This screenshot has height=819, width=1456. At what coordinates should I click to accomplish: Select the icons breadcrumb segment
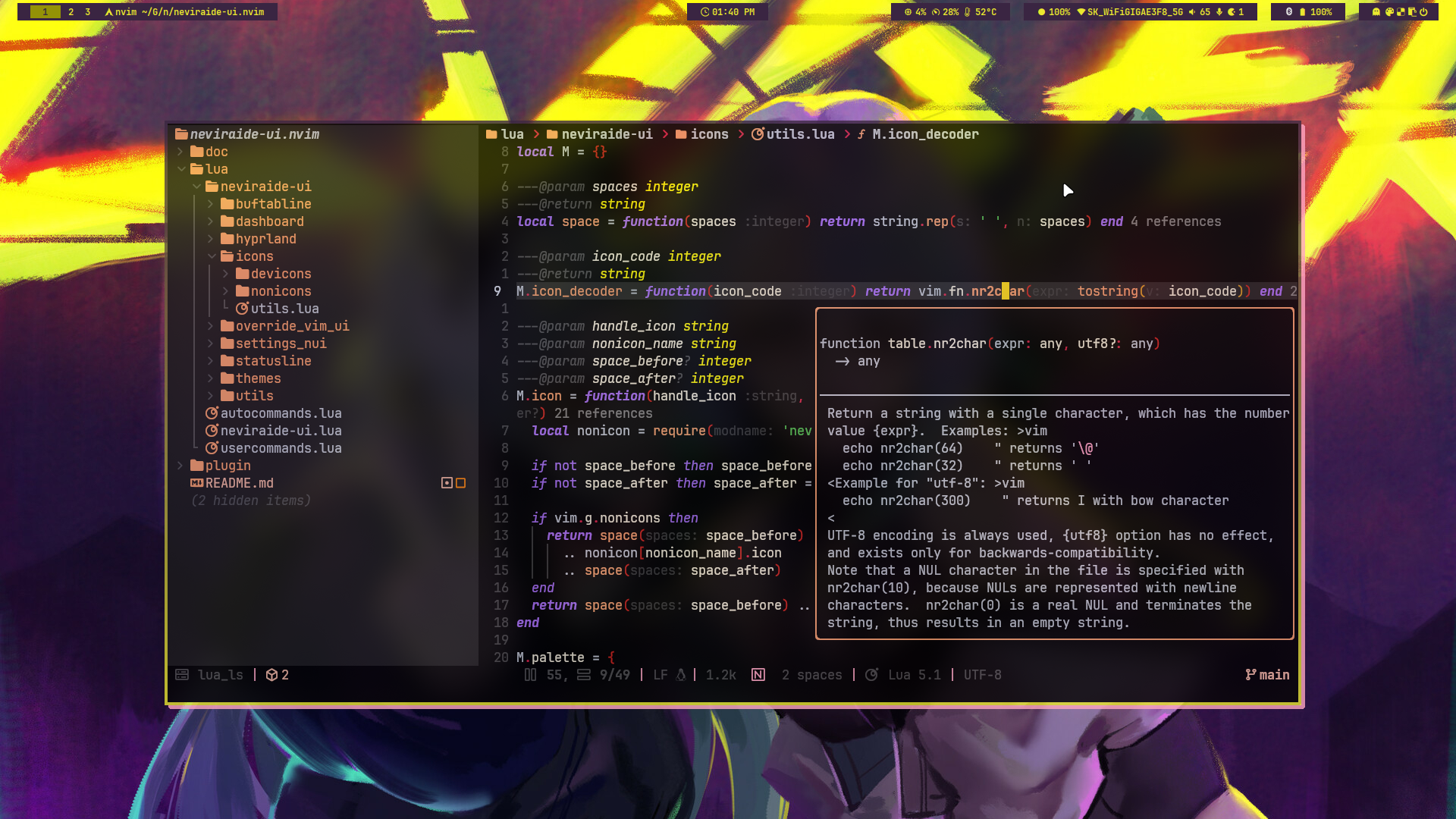coord(708,134)
